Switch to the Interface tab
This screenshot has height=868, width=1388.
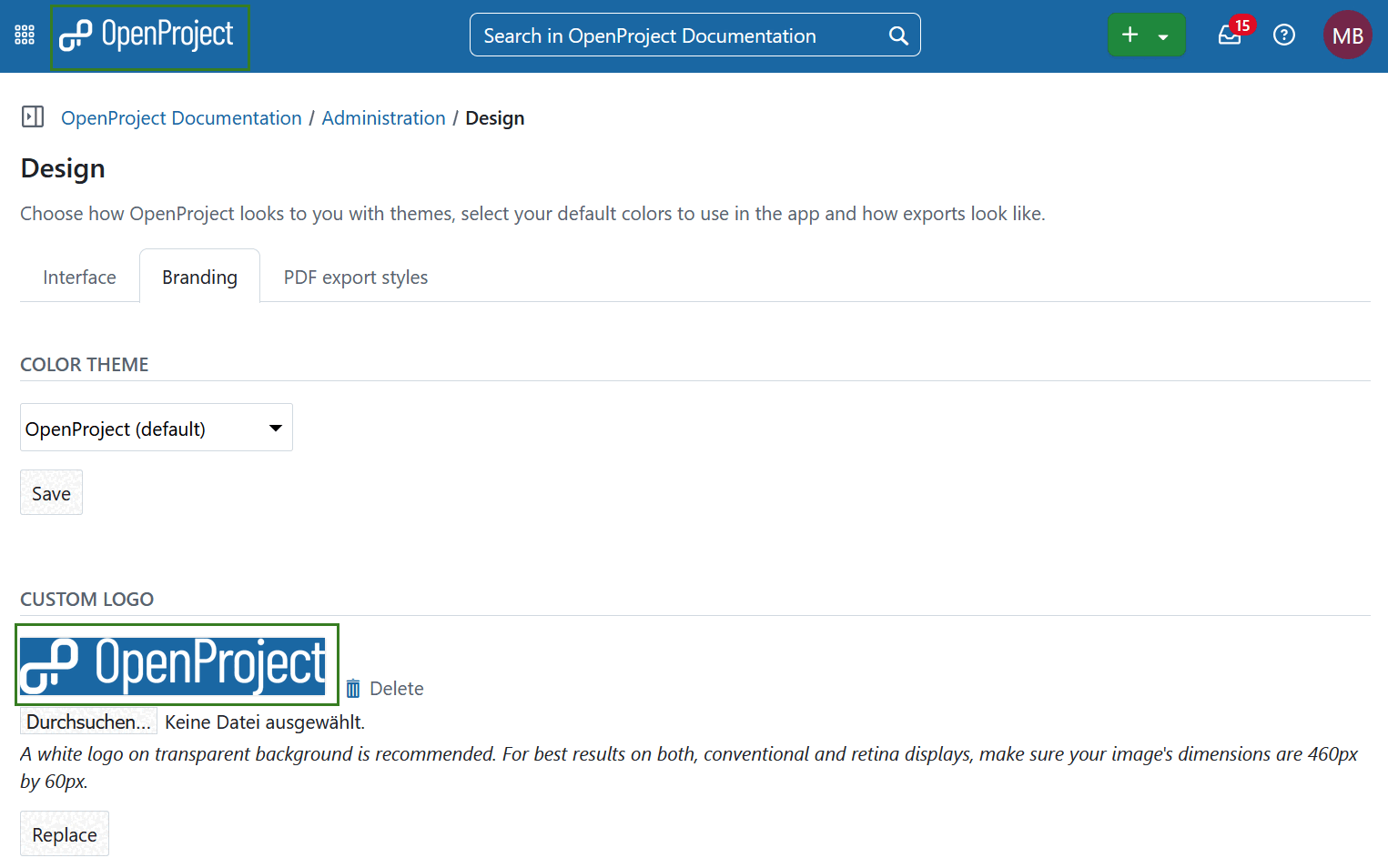(78, 277)
